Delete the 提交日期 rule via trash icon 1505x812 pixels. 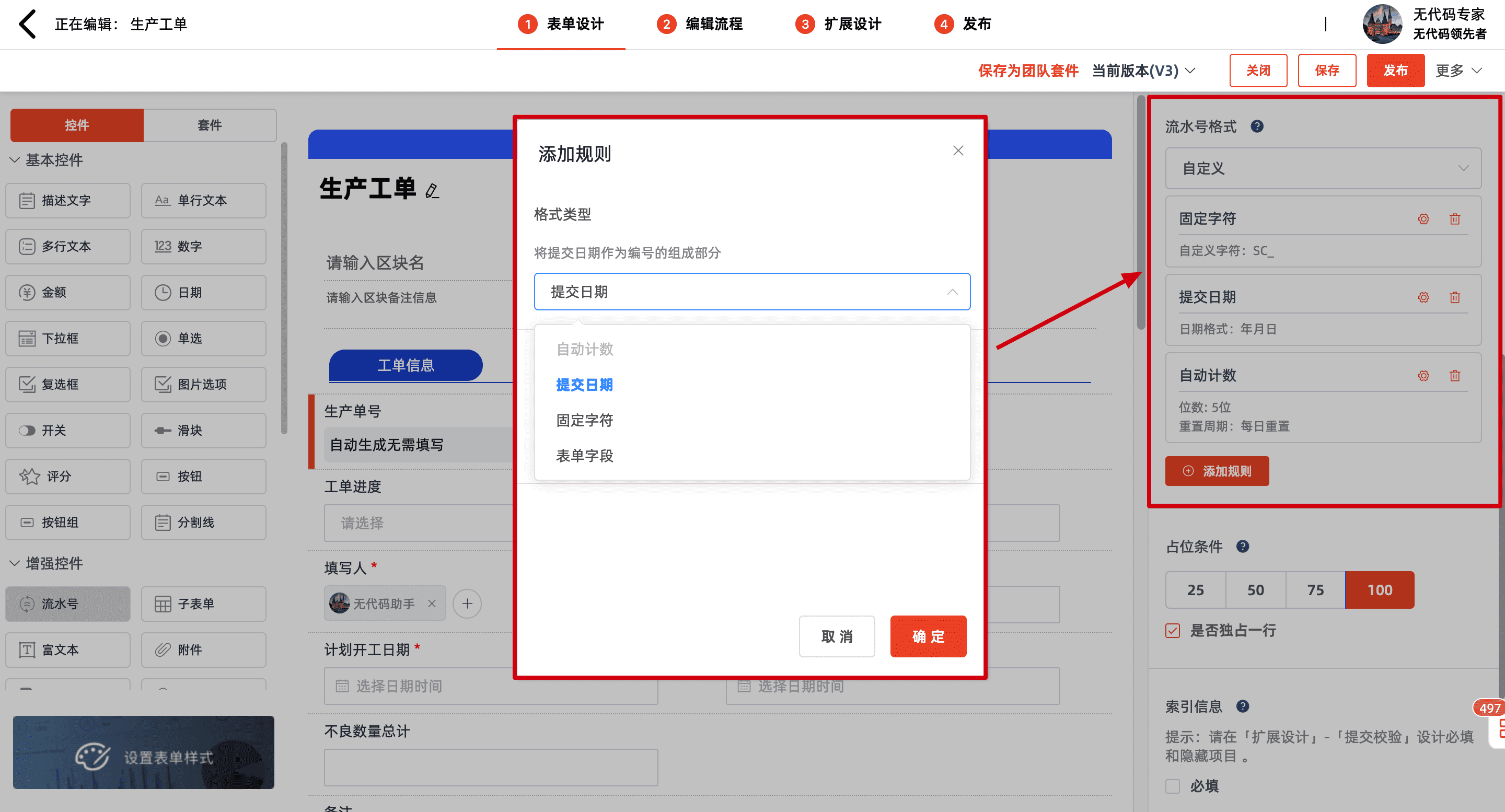pos(1454,297)
